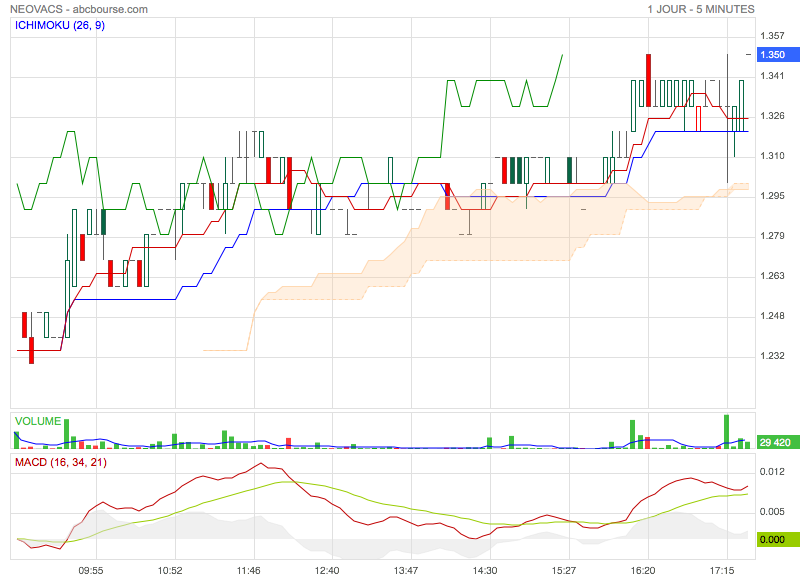This screenshot has height=580, width=800.
Task: Click the green 29 420 volume value tag
Action: (779, 442)
